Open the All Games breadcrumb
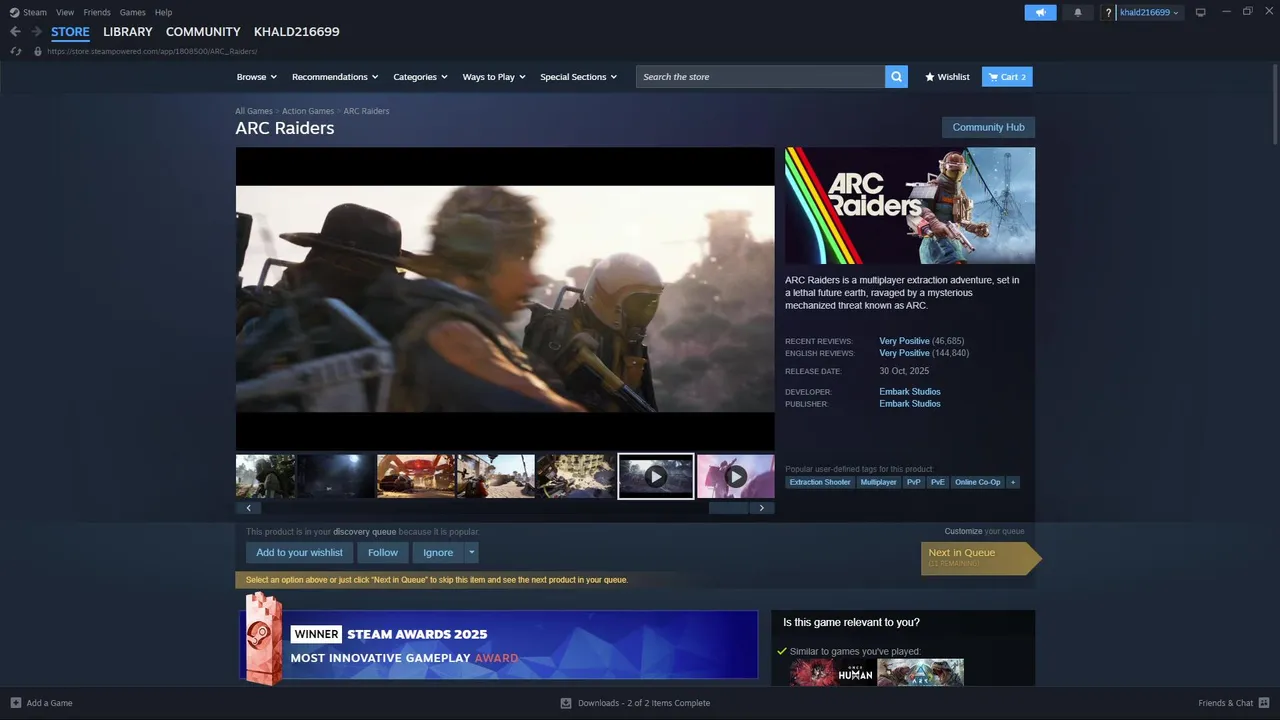 pos(254,111)
